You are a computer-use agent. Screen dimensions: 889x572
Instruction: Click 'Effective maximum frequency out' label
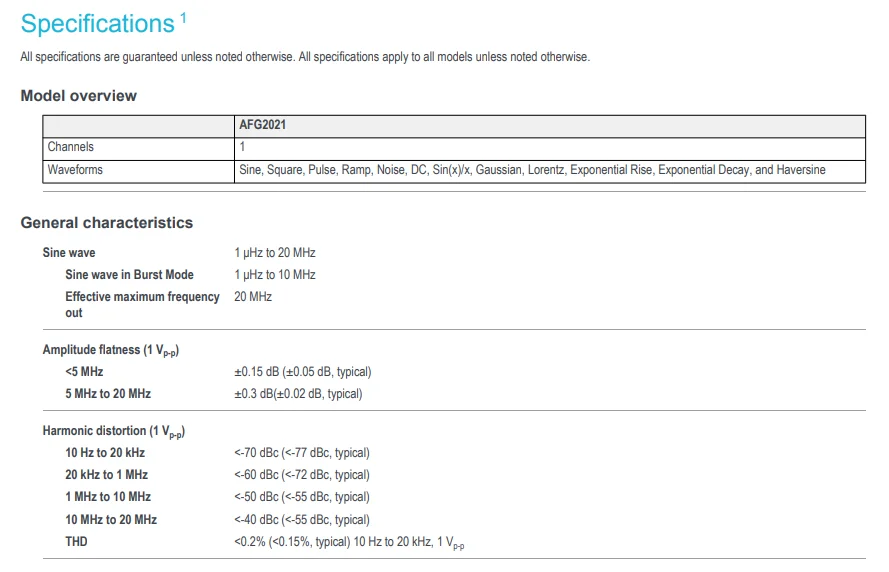coord(142,304)
